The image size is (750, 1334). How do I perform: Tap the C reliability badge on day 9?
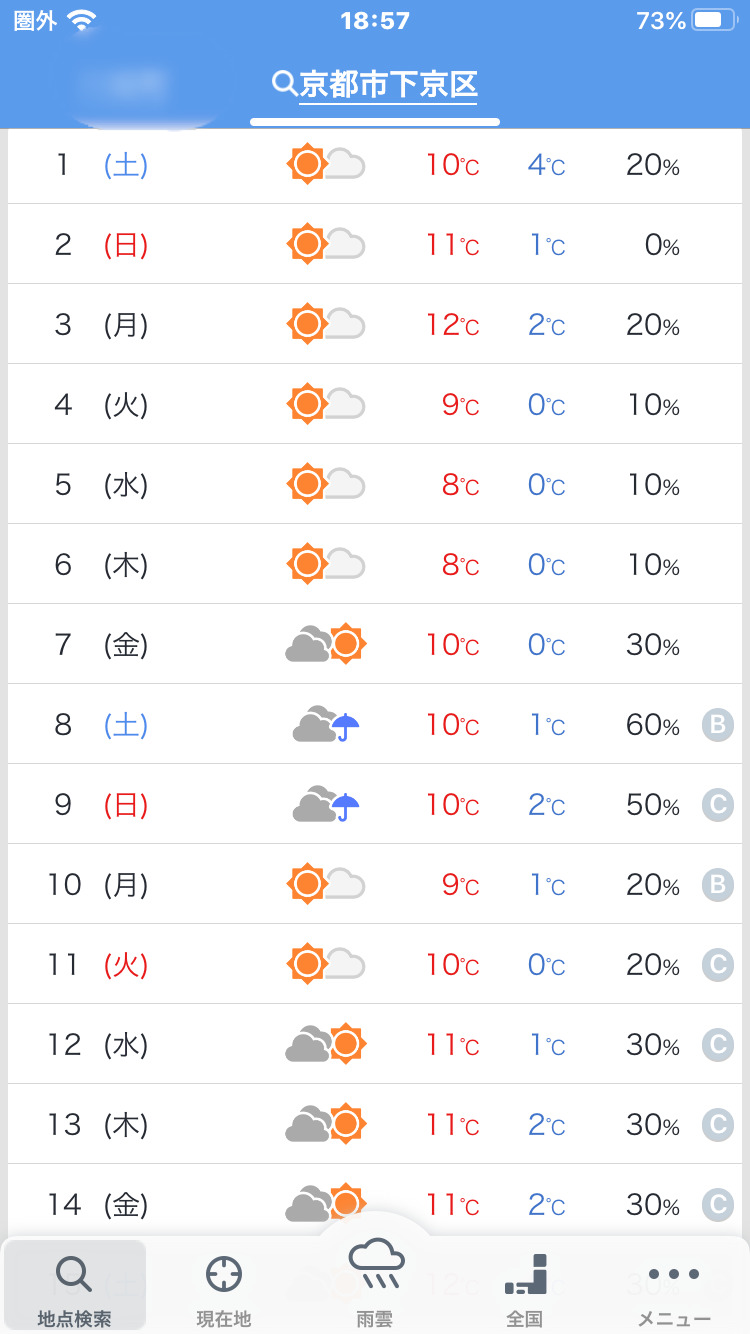pyautogui.click(x=717, y=805)
